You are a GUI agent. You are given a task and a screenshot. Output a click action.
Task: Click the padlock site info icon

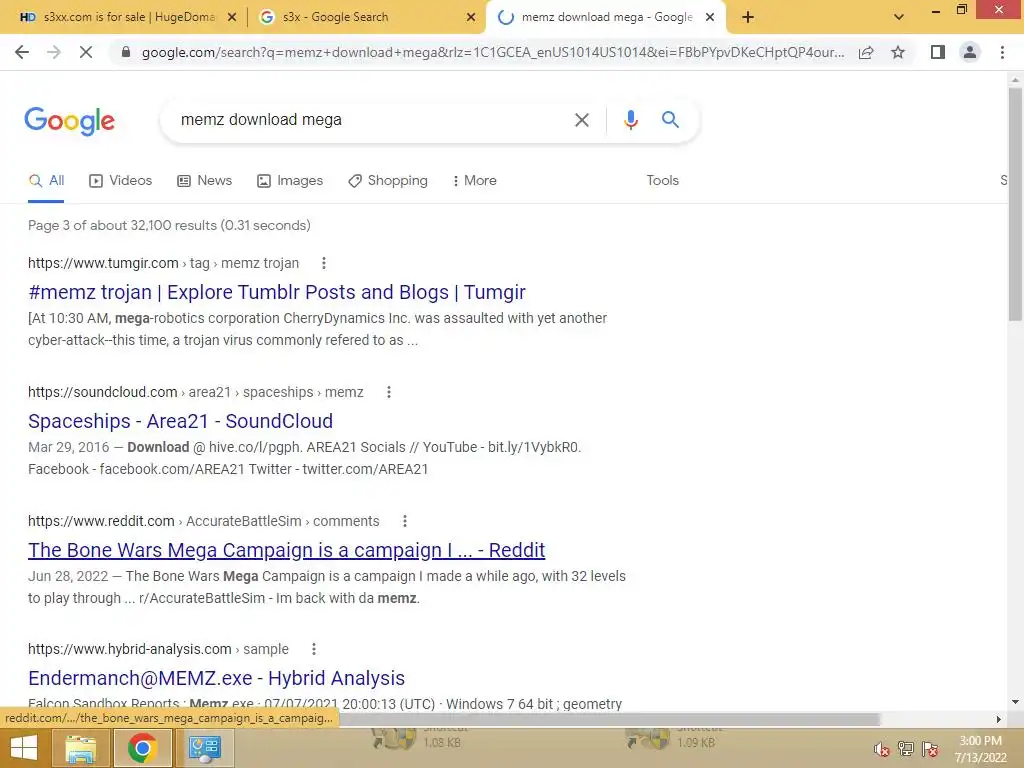coord(126,52)
